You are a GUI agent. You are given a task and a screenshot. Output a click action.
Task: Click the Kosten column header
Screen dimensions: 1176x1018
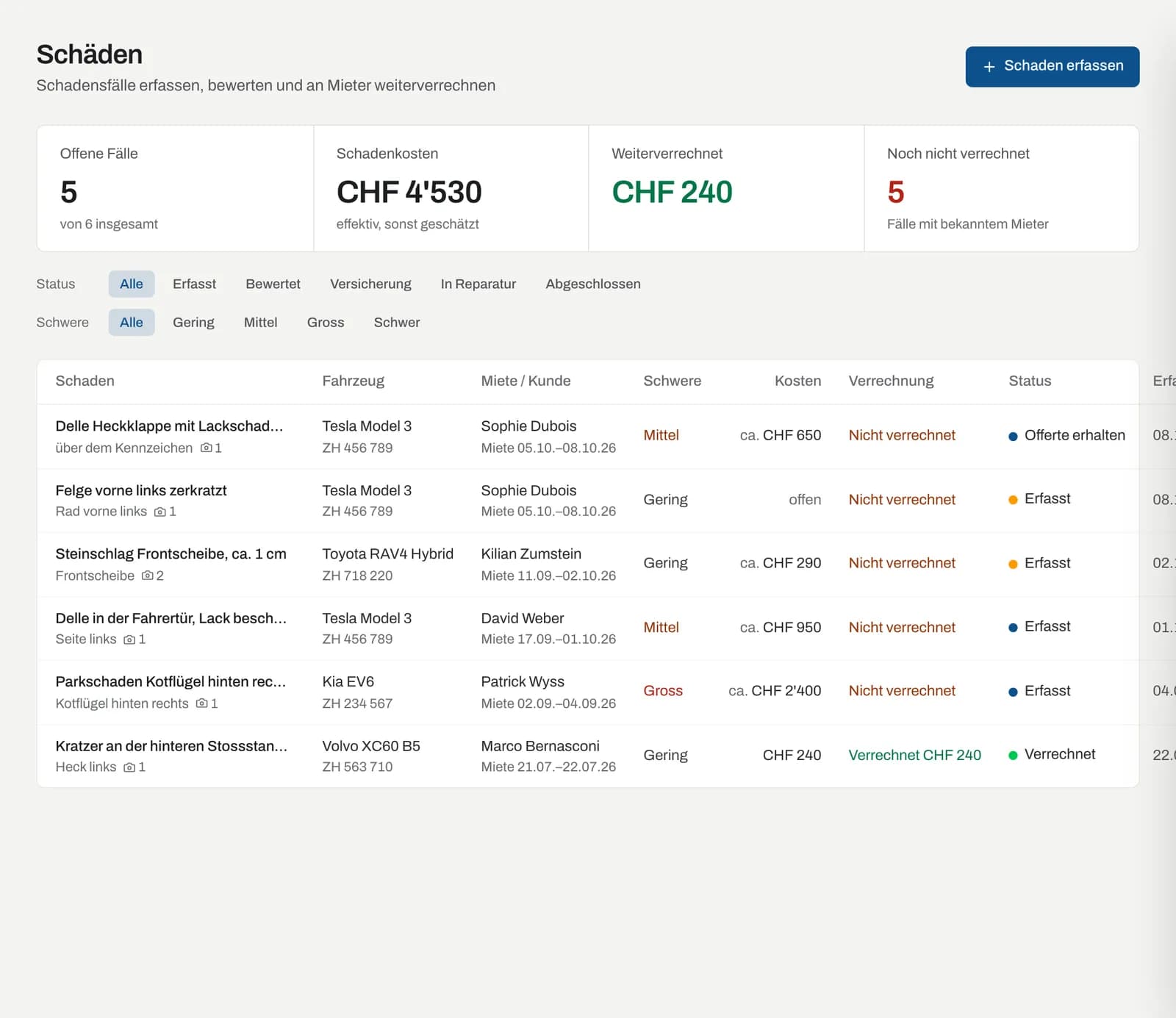(x=797, y=381)
